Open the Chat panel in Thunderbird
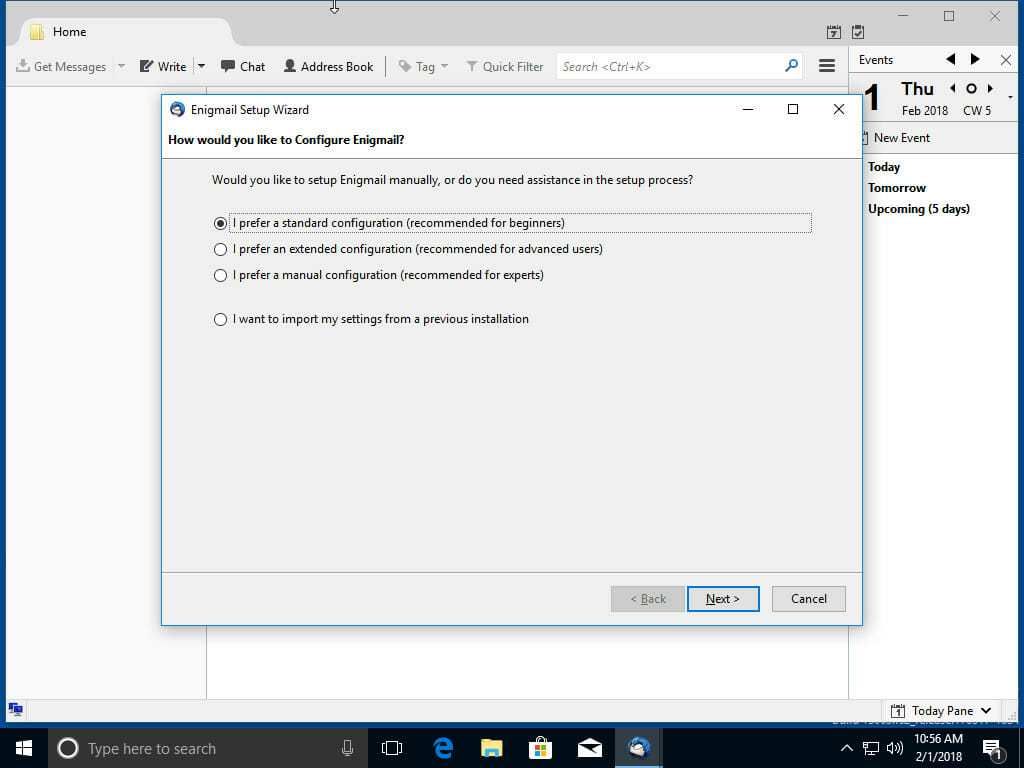 [x=243, y=66]
